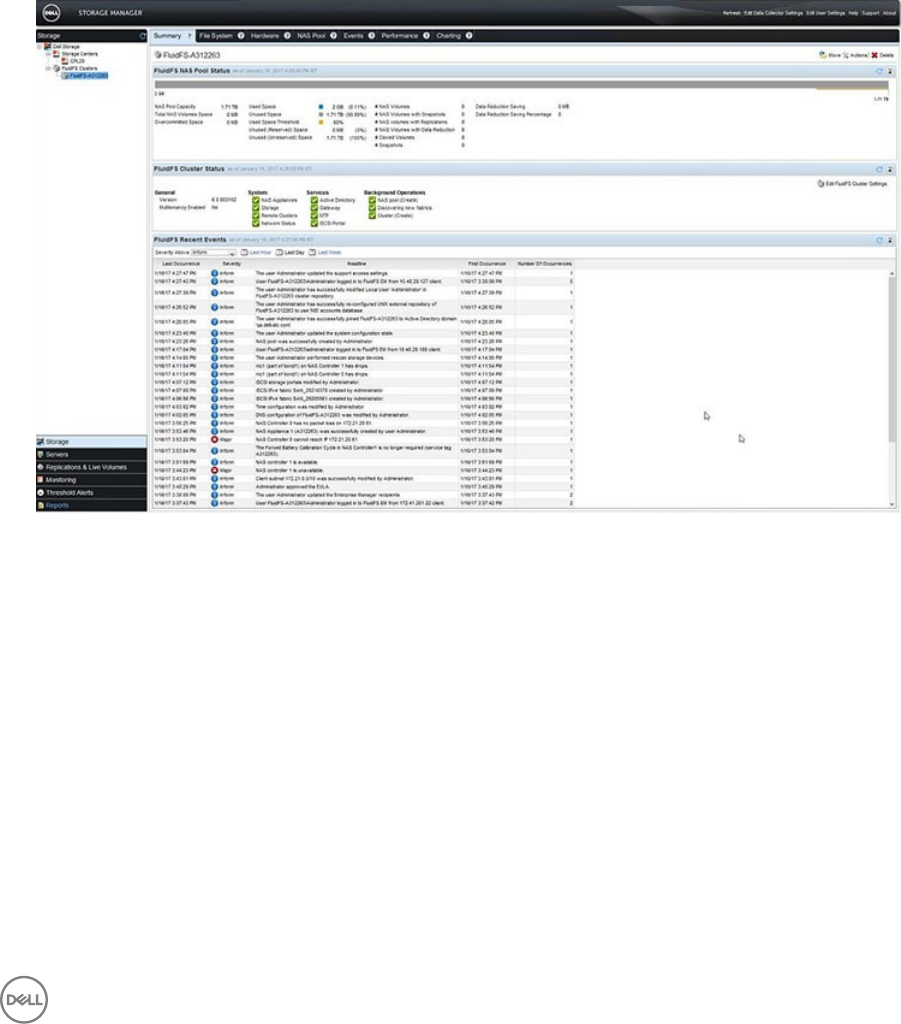Click the events table vertical scrollbar
Screen dimensions: 901x1024
(892, 389)
